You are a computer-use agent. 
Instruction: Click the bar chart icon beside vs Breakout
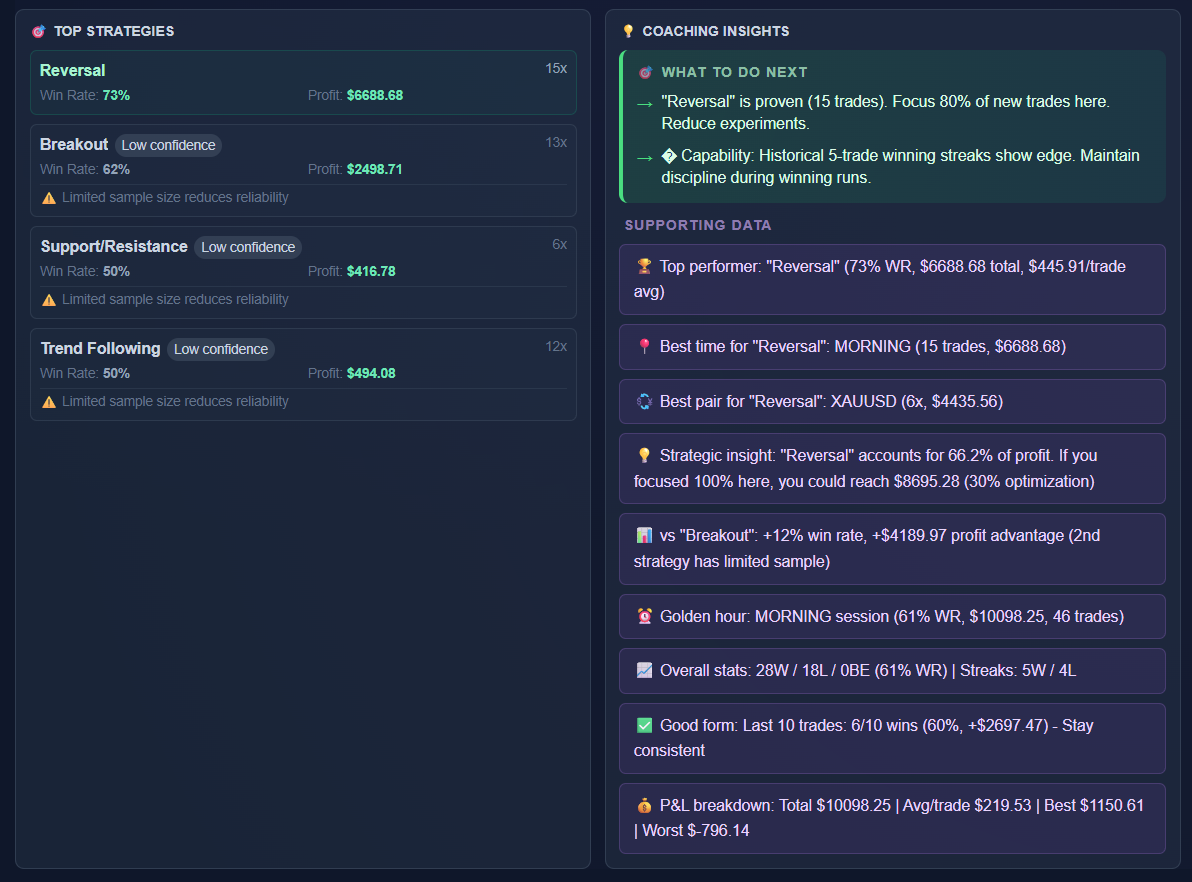(644, 536)
